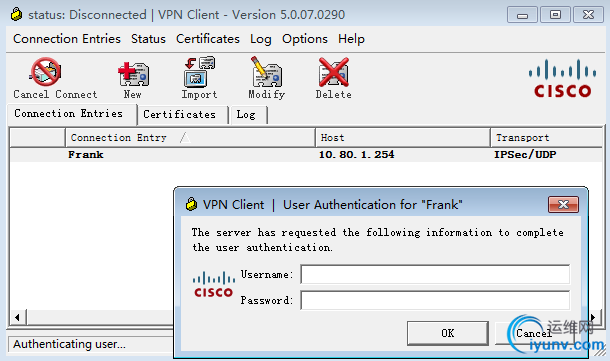The height and width of the screenshot is (361, 610).
Task: Open the Help menu
Action: (351, 39)
